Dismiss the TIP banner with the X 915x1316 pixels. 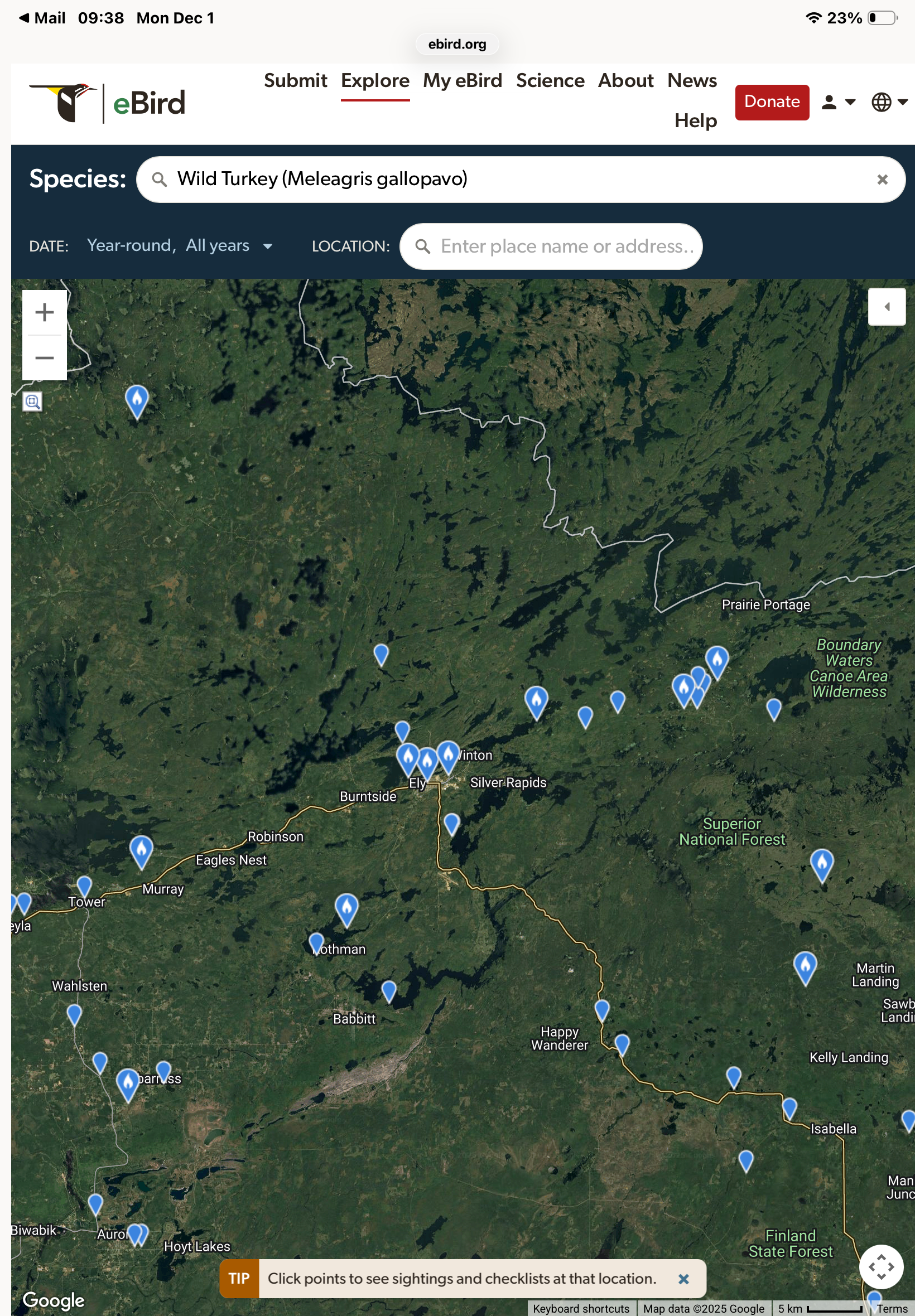tap(683, 1279)
